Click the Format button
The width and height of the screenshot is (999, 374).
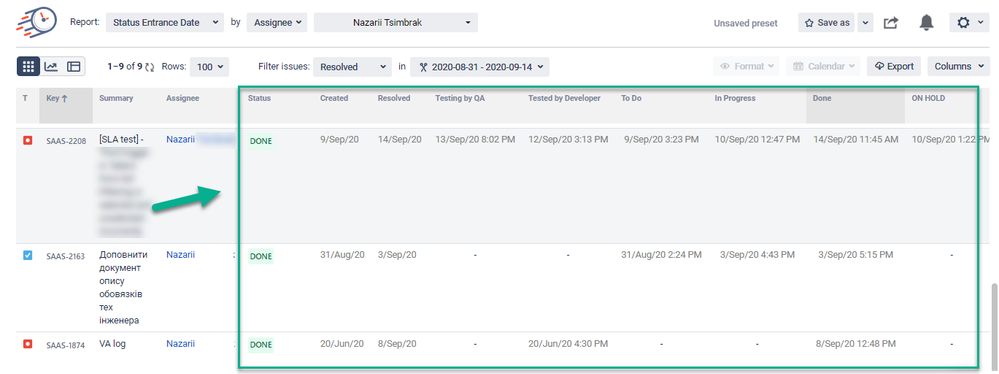click(746, 66)
